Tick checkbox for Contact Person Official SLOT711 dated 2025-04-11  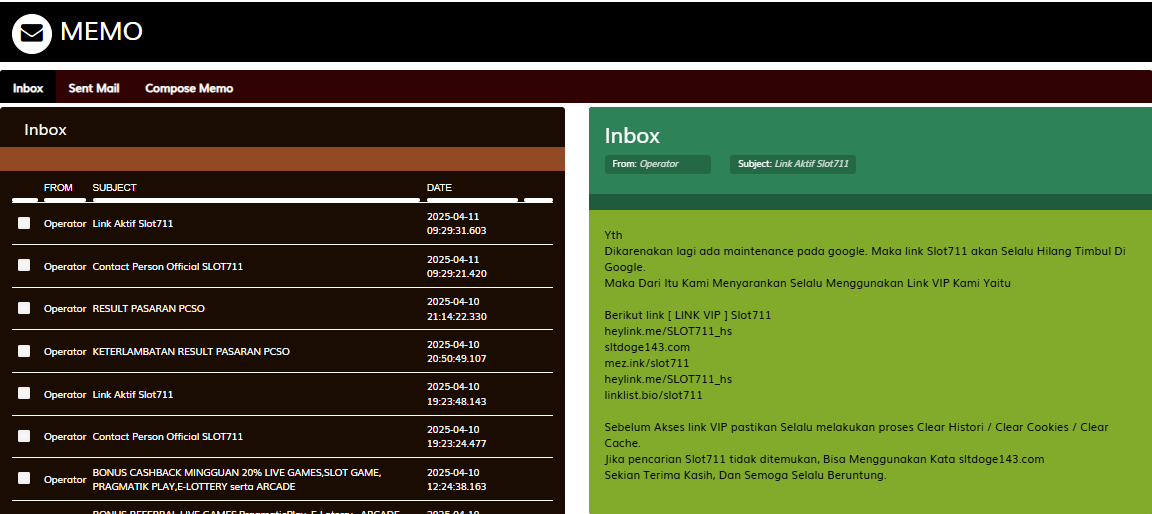[24, 265]
